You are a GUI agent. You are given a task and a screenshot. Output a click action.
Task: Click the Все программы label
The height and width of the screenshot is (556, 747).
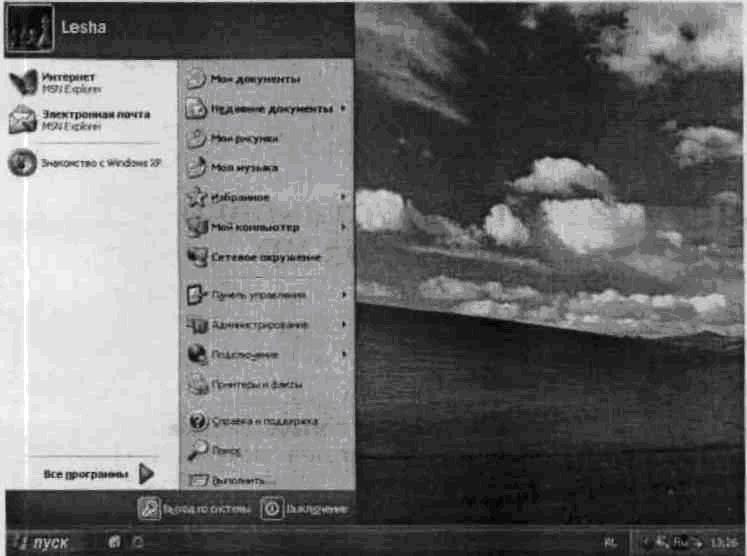pyautogui.click(x=86, y=474)
